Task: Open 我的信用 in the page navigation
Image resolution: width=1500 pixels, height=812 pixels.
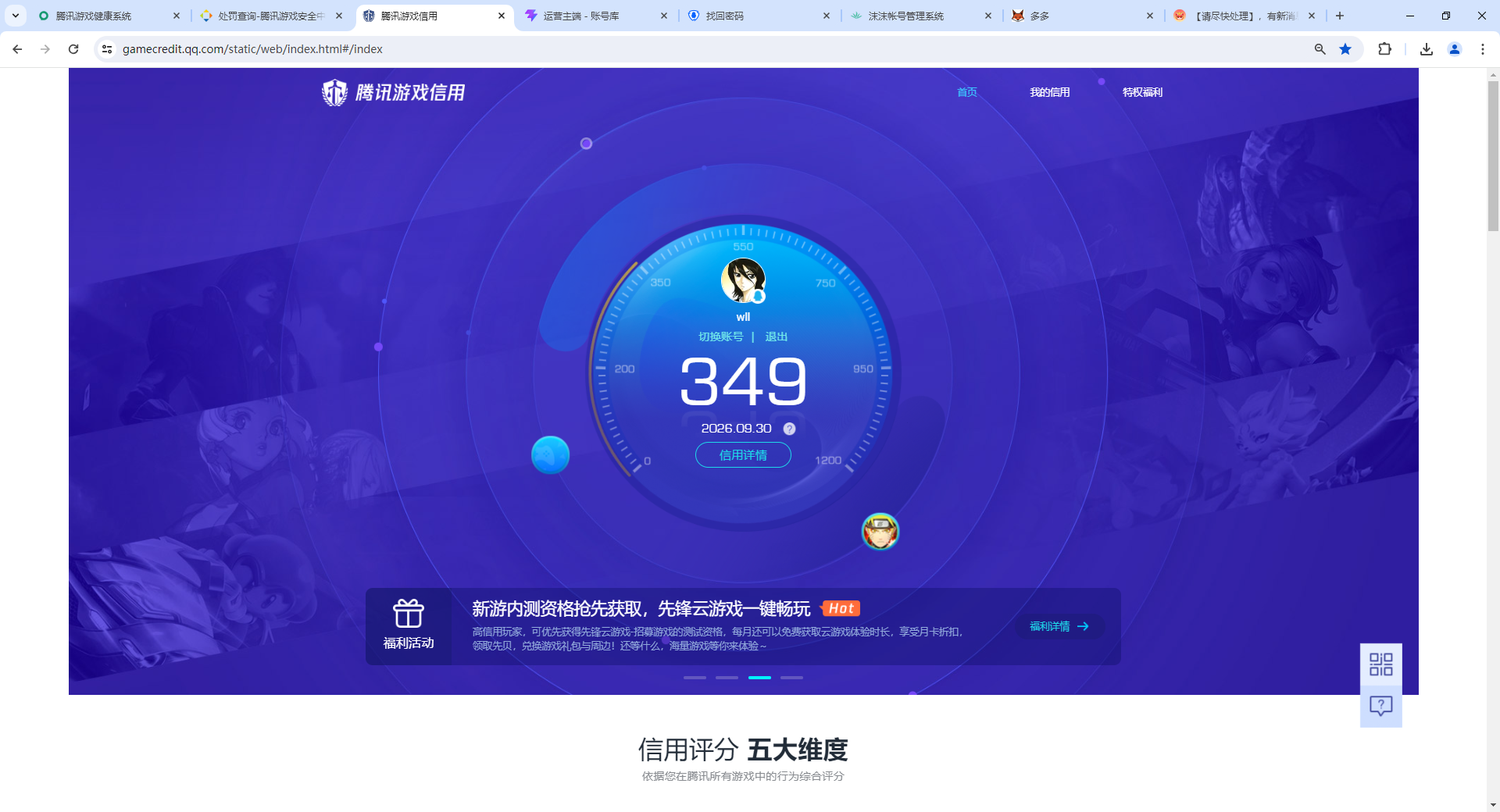Action: pyautogui.click(x=1050, y=92)
